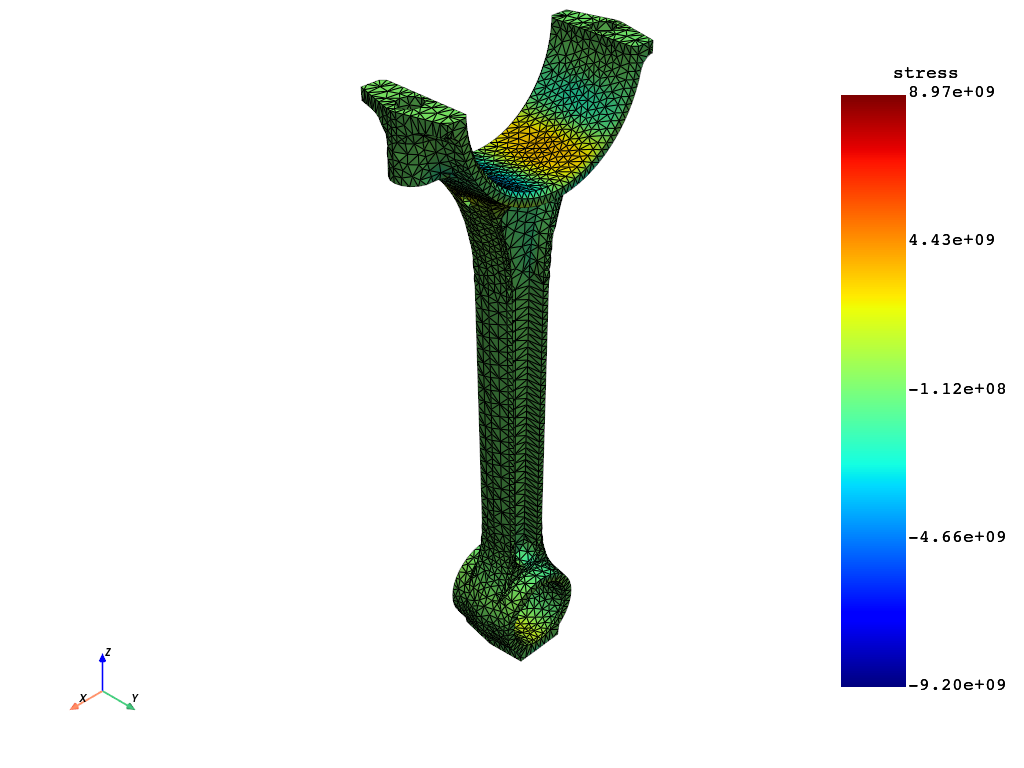Click the -9.20e+09 minimum value label
This screenshot has width=1024, height=768.
[x=957, y=684]
